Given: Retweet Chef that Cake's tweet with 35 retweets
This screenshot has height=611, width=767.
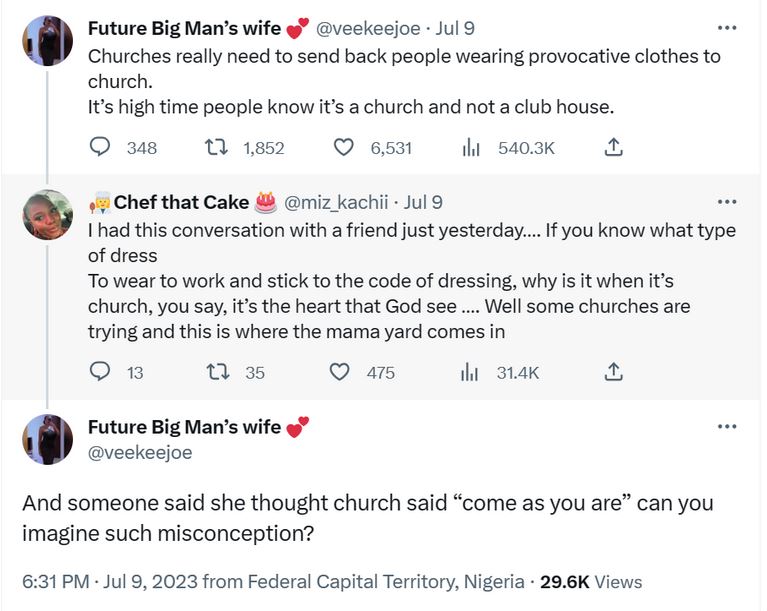Looking at the screenshot, I should pyautogui.click(x=214, y=372).
